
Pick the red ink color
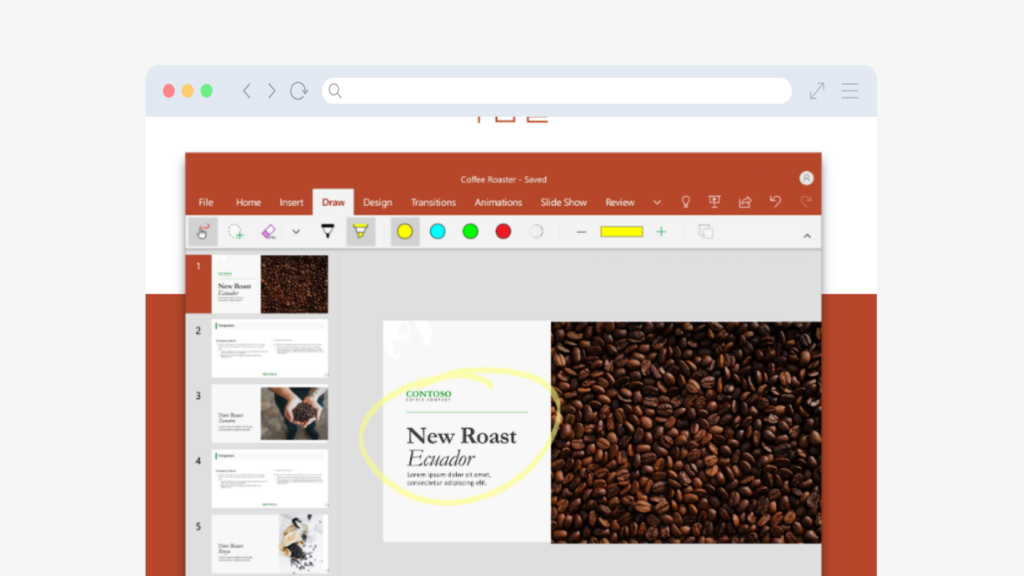[x=503, y=231]
